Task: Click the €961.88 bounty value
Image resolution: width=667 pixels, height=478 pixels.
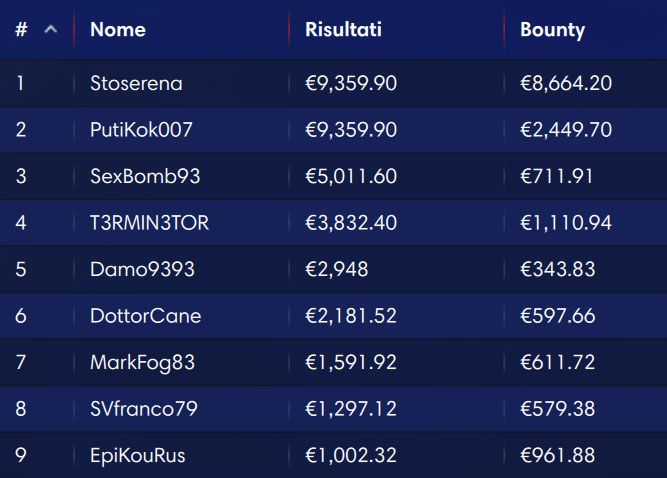Action: (557, 455)
